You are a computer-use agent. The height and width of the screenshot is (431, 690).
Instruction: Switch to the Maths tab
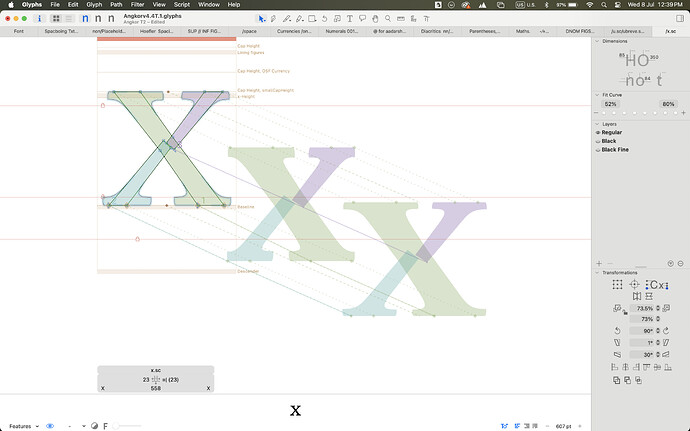click(x=523, y=31)
